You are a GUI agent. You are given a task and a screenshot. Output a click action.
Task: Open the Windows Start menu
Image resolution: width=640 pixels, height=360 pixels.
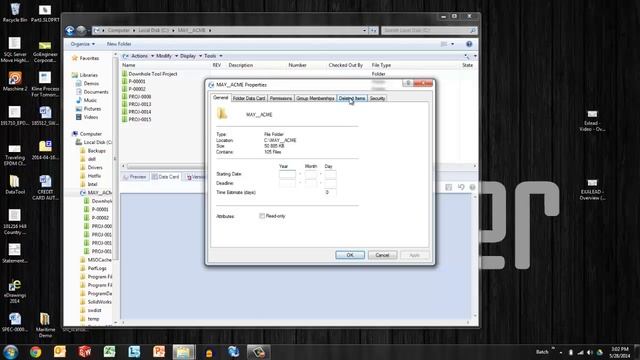pyautogui.click(x=10, y=351)
